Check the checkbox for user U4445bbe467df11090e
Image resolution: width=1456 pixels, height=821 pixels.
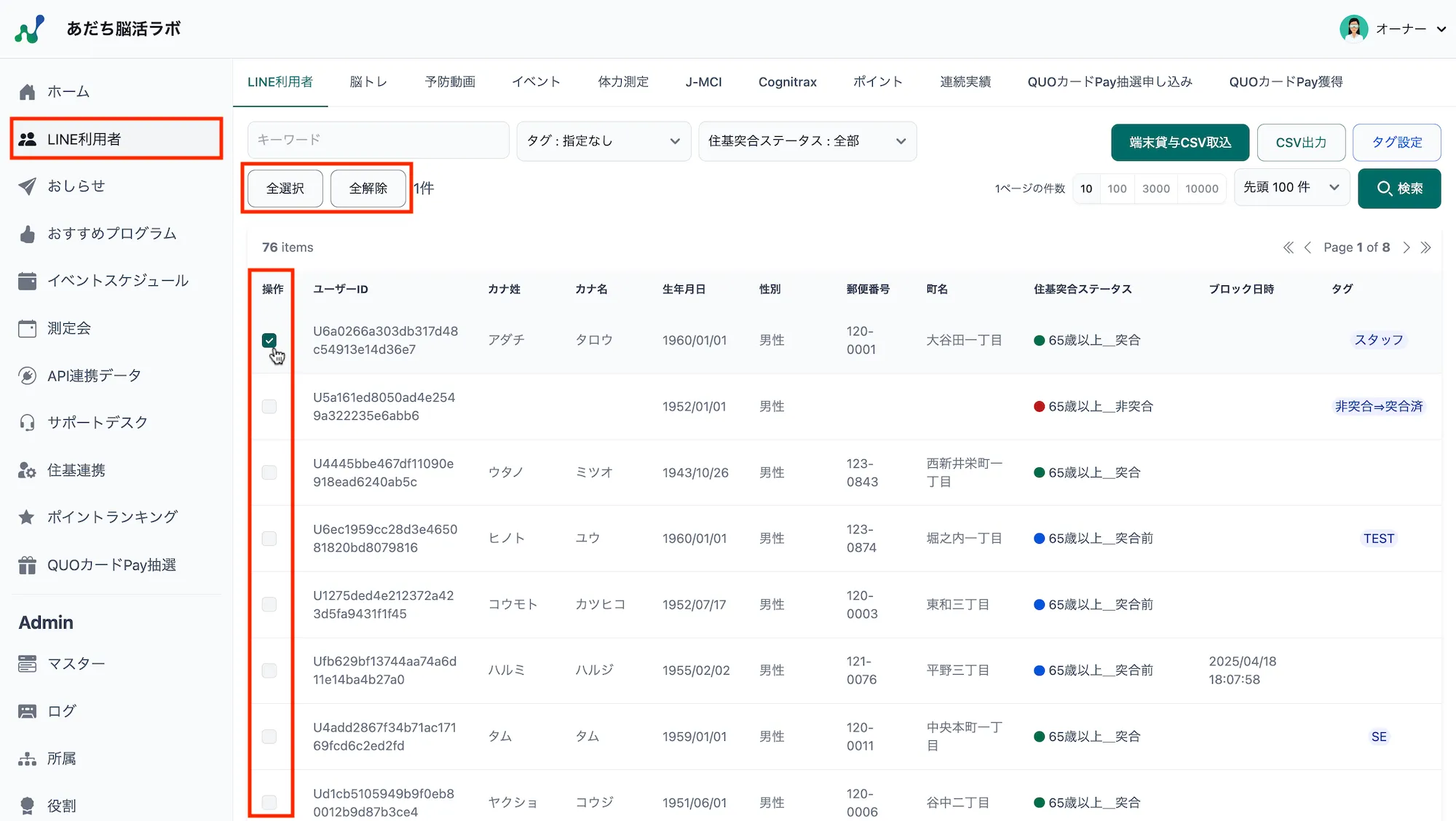pos(269,472)
